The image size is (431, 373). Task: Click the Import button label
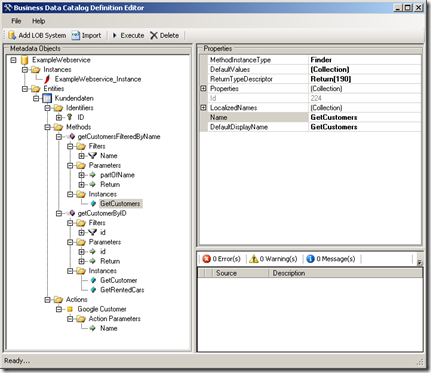(91, 35)
